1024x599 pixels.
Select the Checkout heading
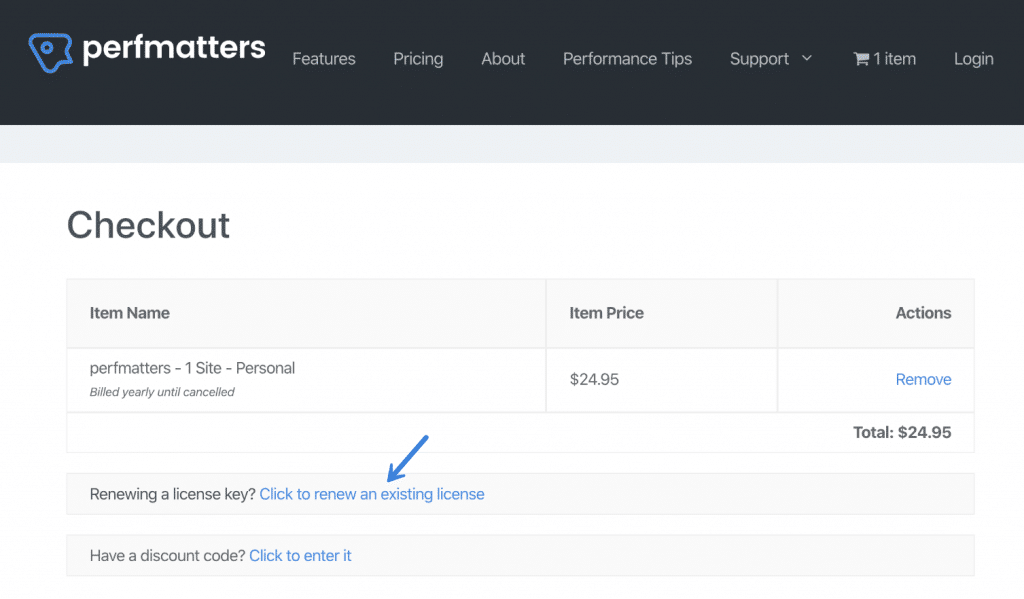148,225
